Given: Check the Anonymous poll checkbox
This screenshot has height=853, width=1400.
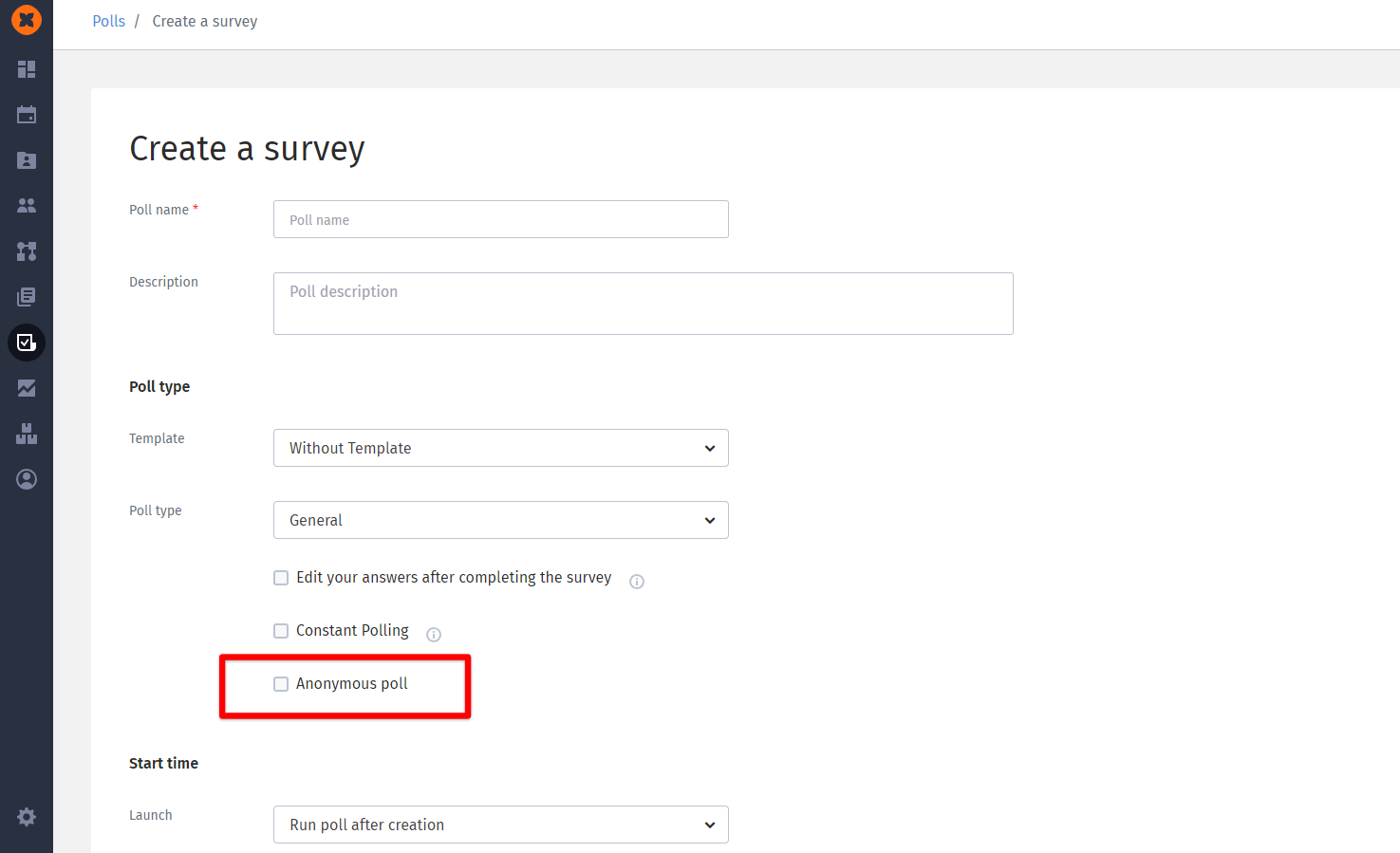Looking at the screenshot, I should (281, 684).
